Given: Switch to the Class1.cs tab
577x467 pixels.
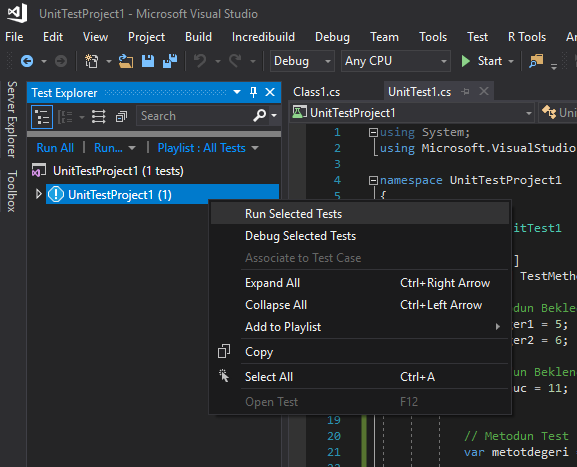Looking at the screenshot, I should pyautogui.click(x=317, y=92).
